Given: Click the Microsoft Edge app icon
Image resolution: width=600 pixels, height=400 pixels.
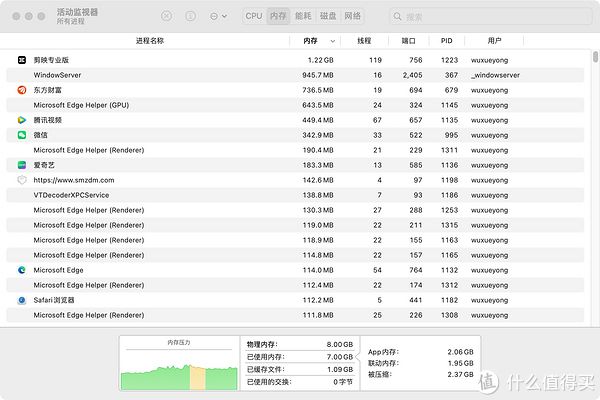Looking at the screenshot, I should [x=22, y=270].
